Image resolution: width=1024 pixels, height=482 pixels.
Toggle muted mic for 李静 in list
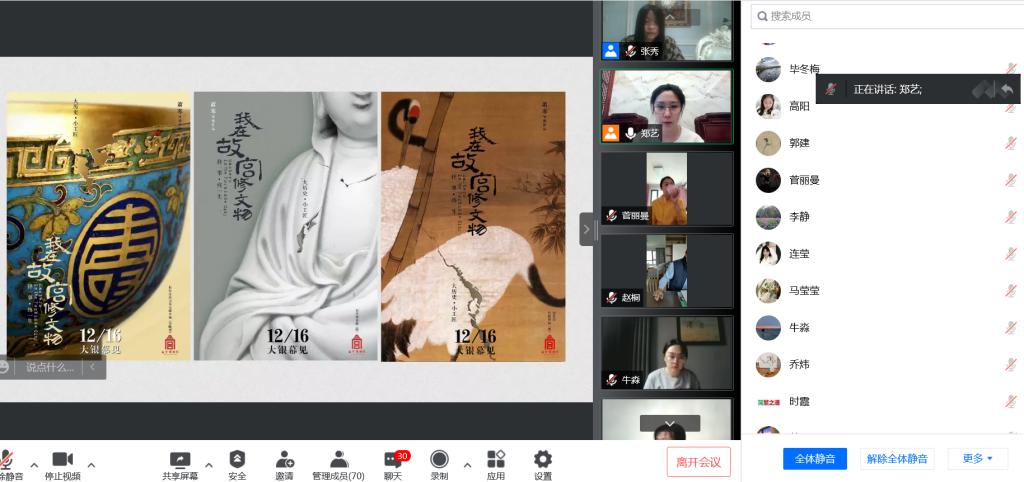1012,217
